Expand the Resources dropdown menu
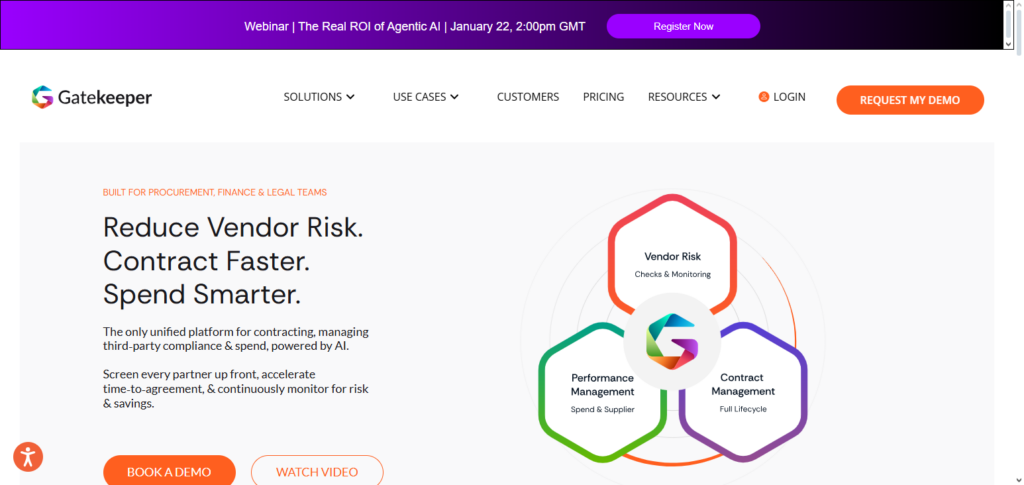The width and height of the screenshot is (1024, 485). point(684,97)
